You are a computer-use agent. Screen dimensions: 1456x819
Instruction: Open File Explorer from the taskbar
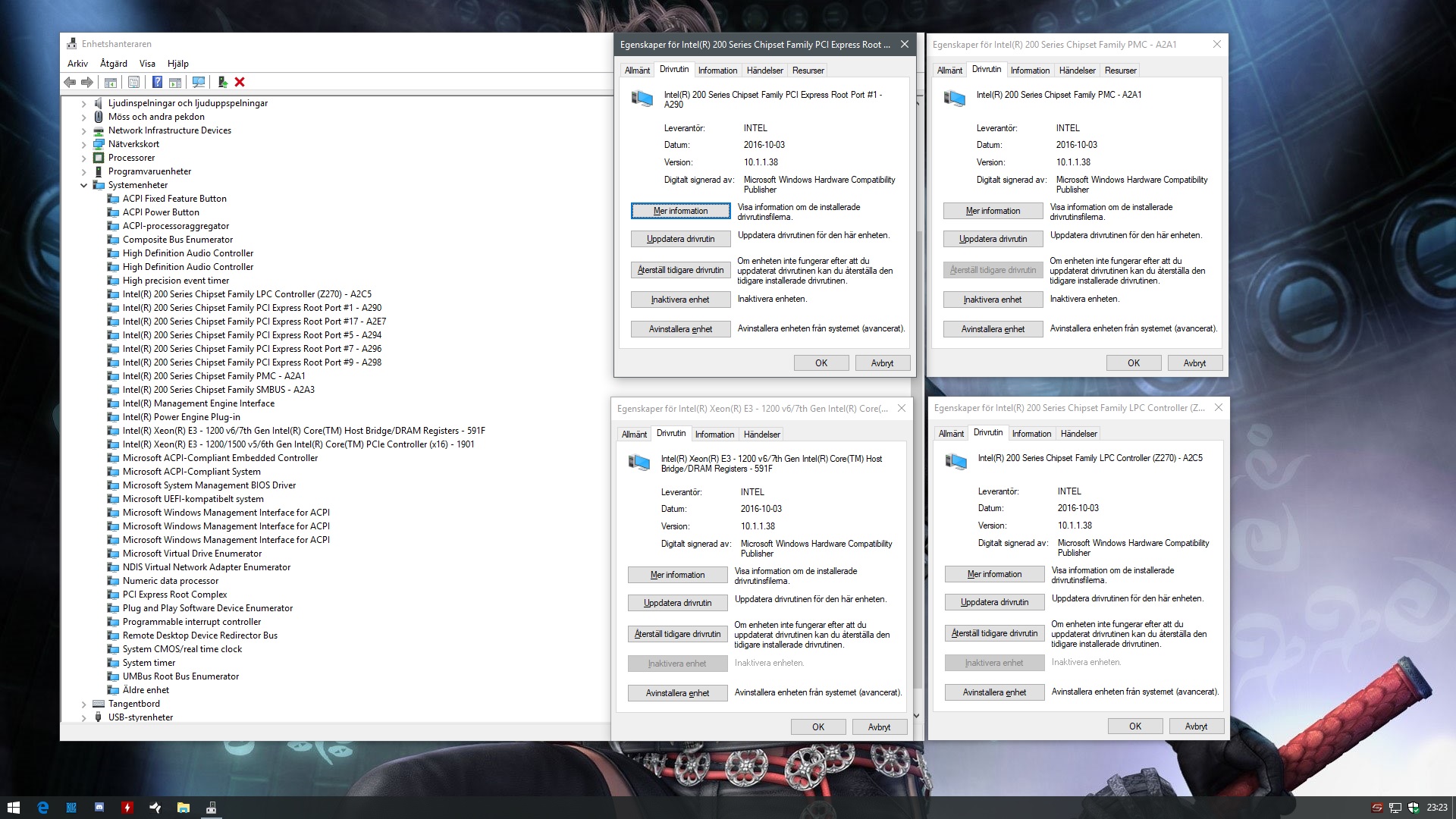184,808
